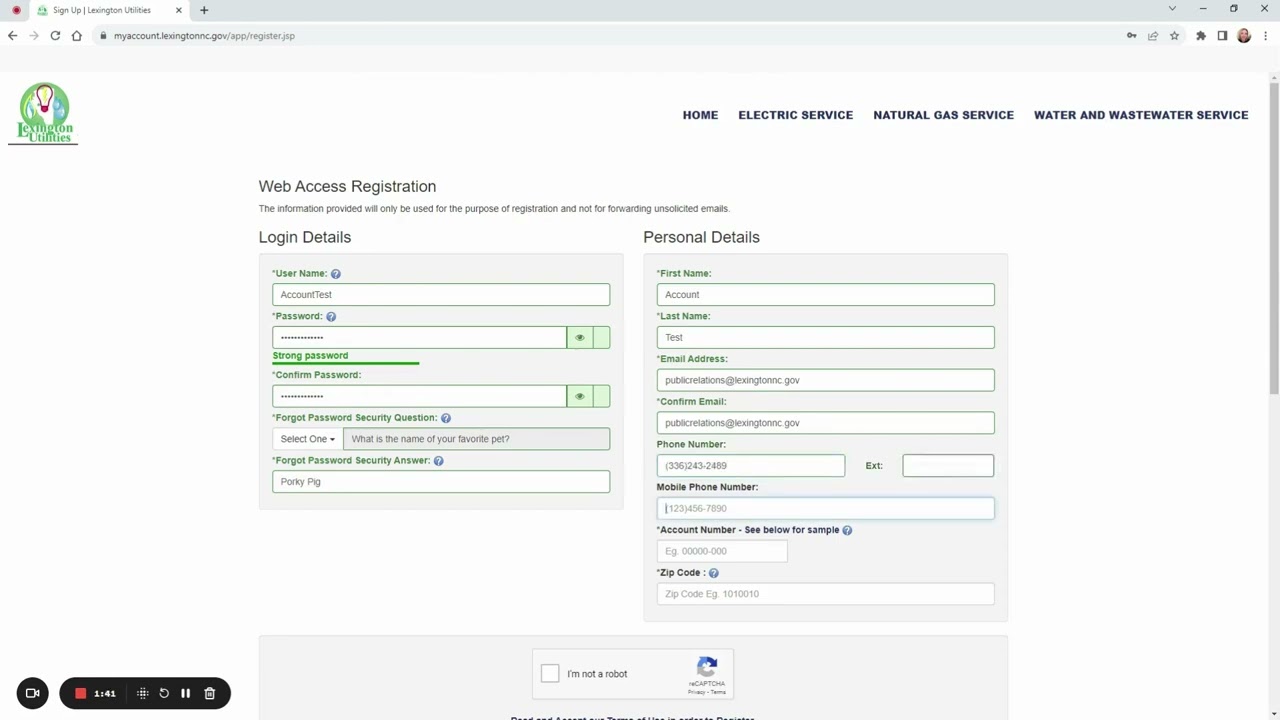1280x720 pixels.
Task: Click help icon for Forgot Password Security Question
Action: pos(446,418)
